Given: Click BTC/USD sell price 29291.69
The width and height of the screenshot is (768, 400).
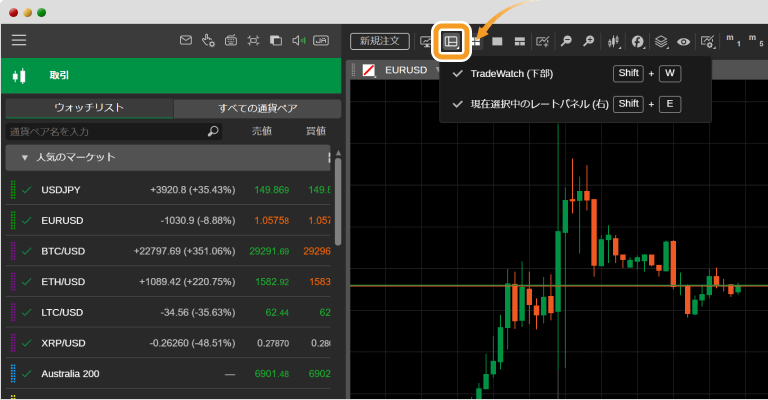Looking at the screenshot, I should tap(269, 251).
